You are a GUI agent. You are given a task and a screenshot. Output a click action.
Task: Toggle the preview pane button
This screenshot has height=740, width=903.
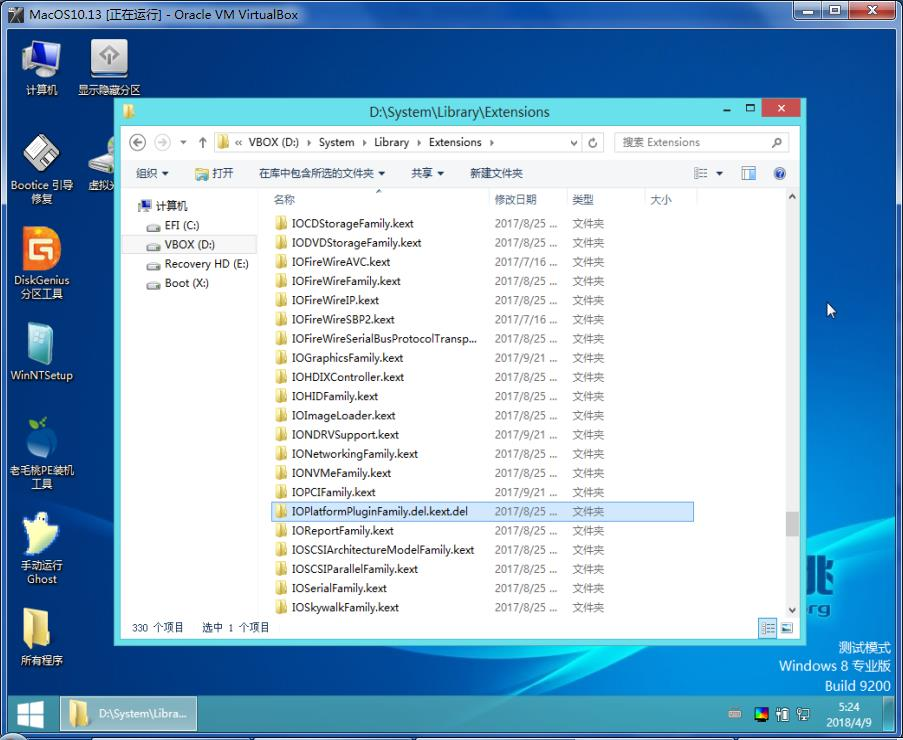pyautogui.click(x=748, y=173)
